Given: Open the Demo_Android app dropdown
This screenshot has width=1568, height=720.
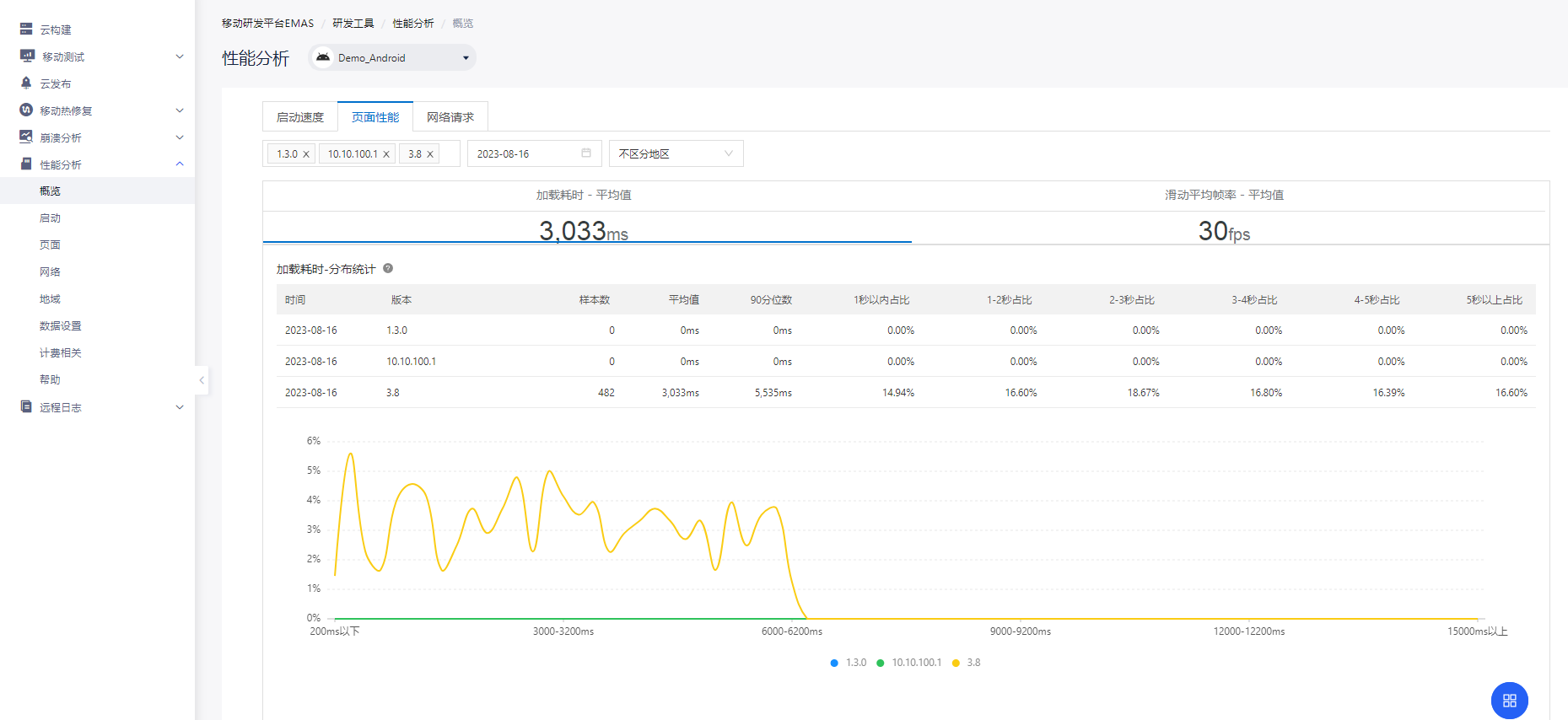Looking at the screenshot, I should 392,57.
